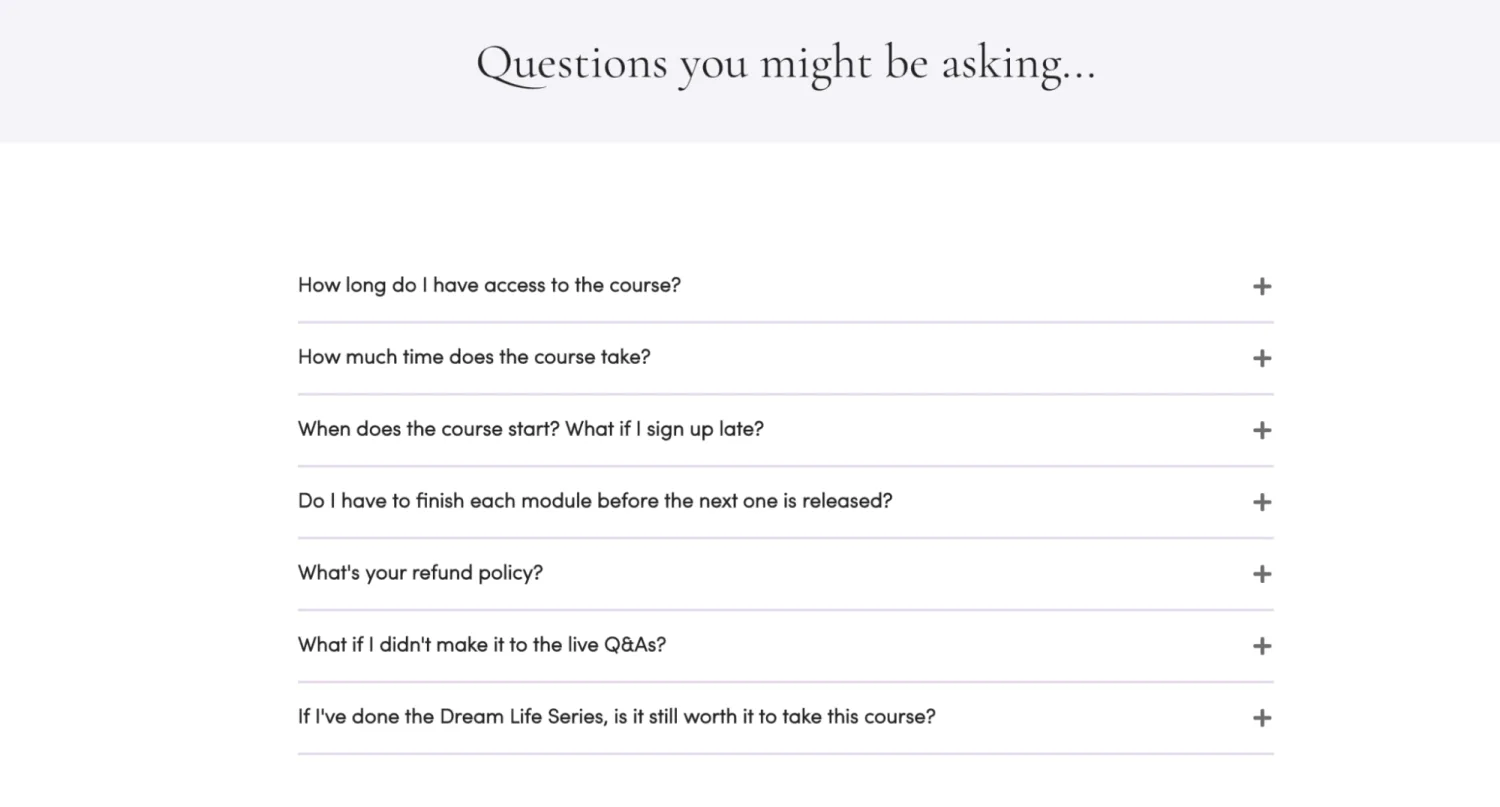Viewport: 1500px width, 807px height.
Task: Click the "Questions you might be asking..." heading
Action: point(786,64)
